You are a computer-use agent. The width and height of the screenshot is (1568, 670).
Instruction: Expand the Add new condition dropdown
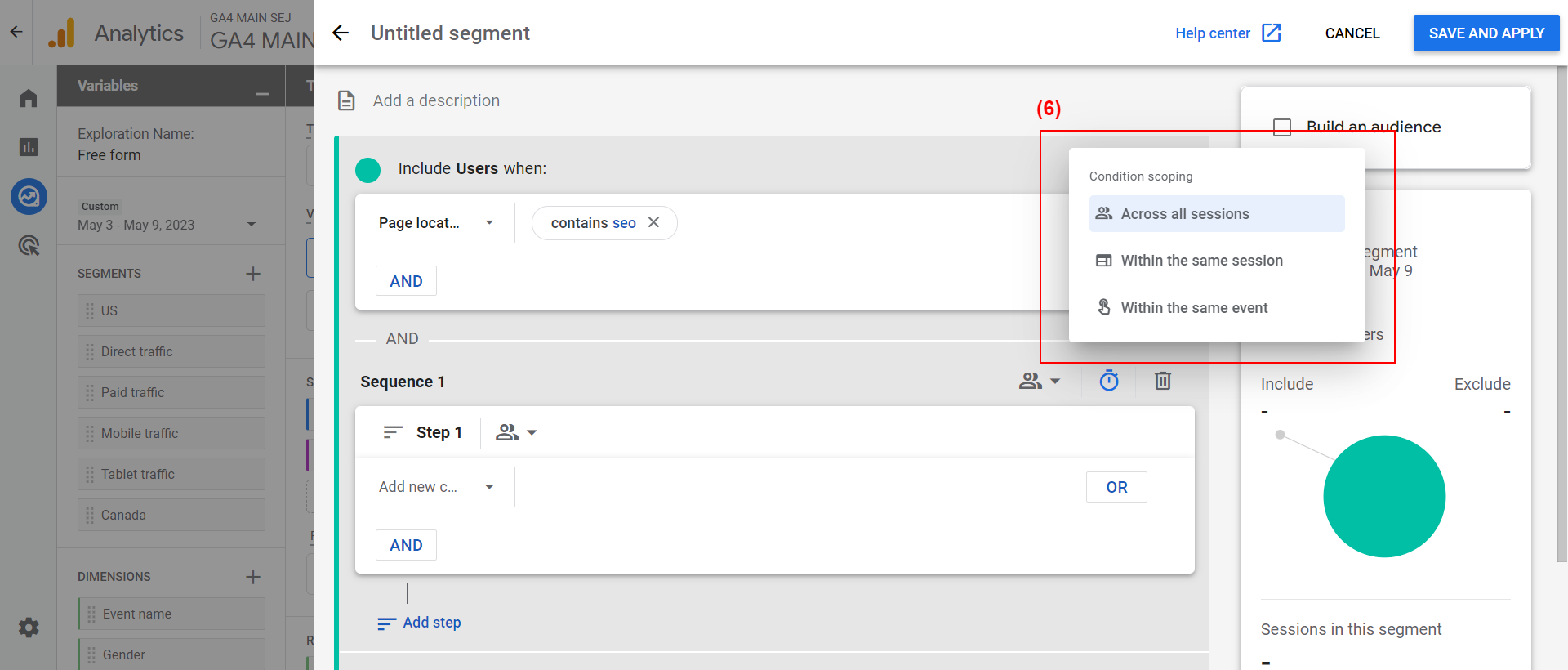tap(436, 487)
